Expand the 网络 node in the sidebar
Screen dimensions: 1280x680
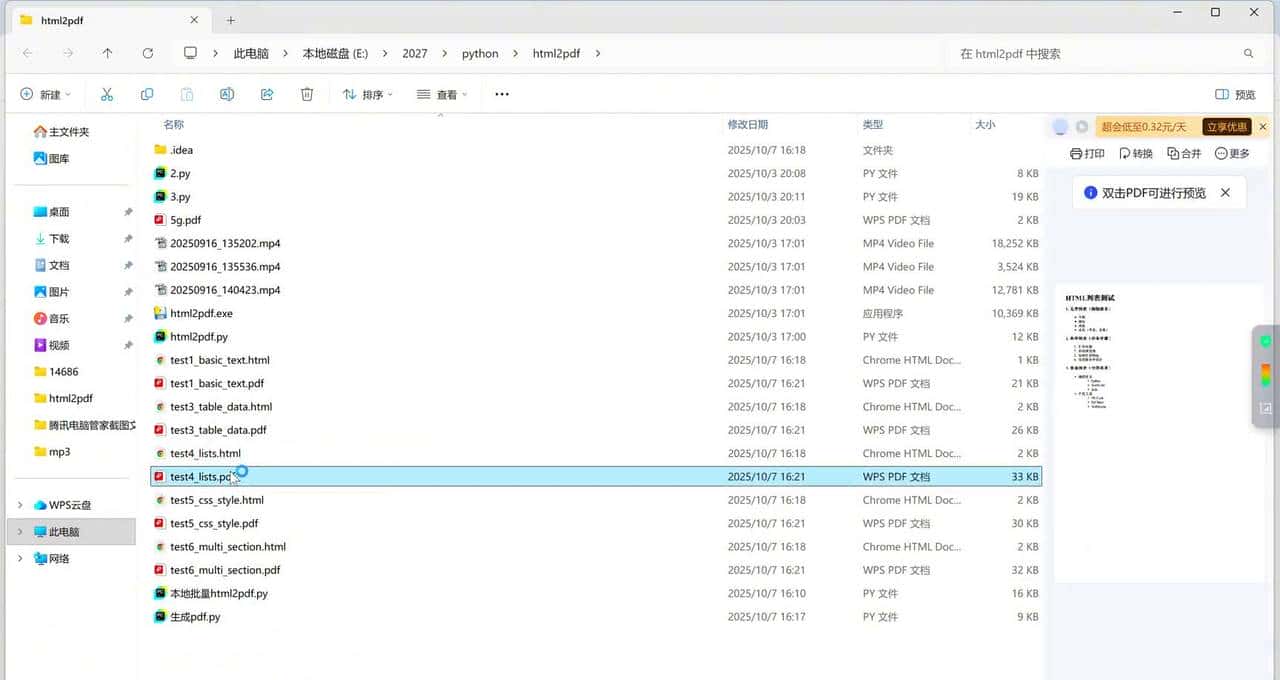tap(20, 558)
